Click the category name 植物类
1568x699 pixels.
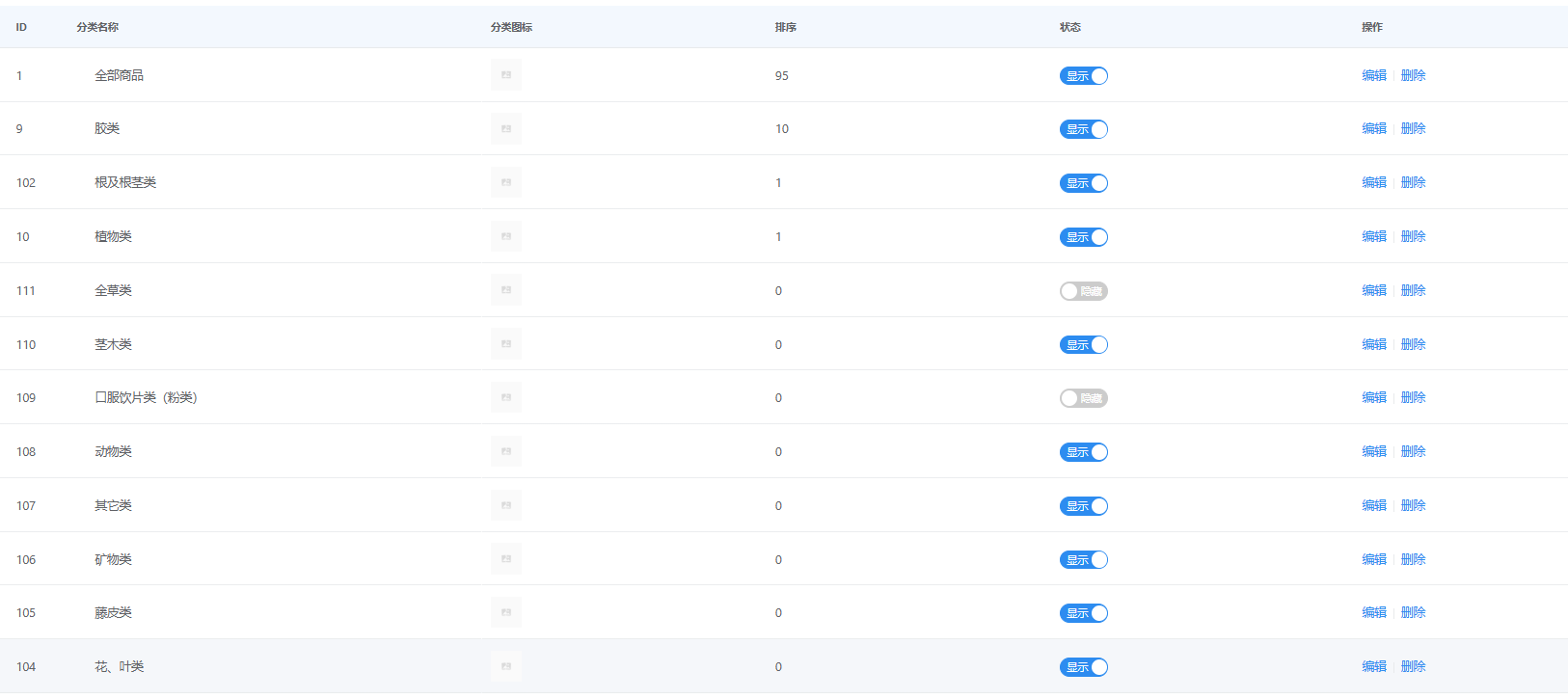pos(113,236)
